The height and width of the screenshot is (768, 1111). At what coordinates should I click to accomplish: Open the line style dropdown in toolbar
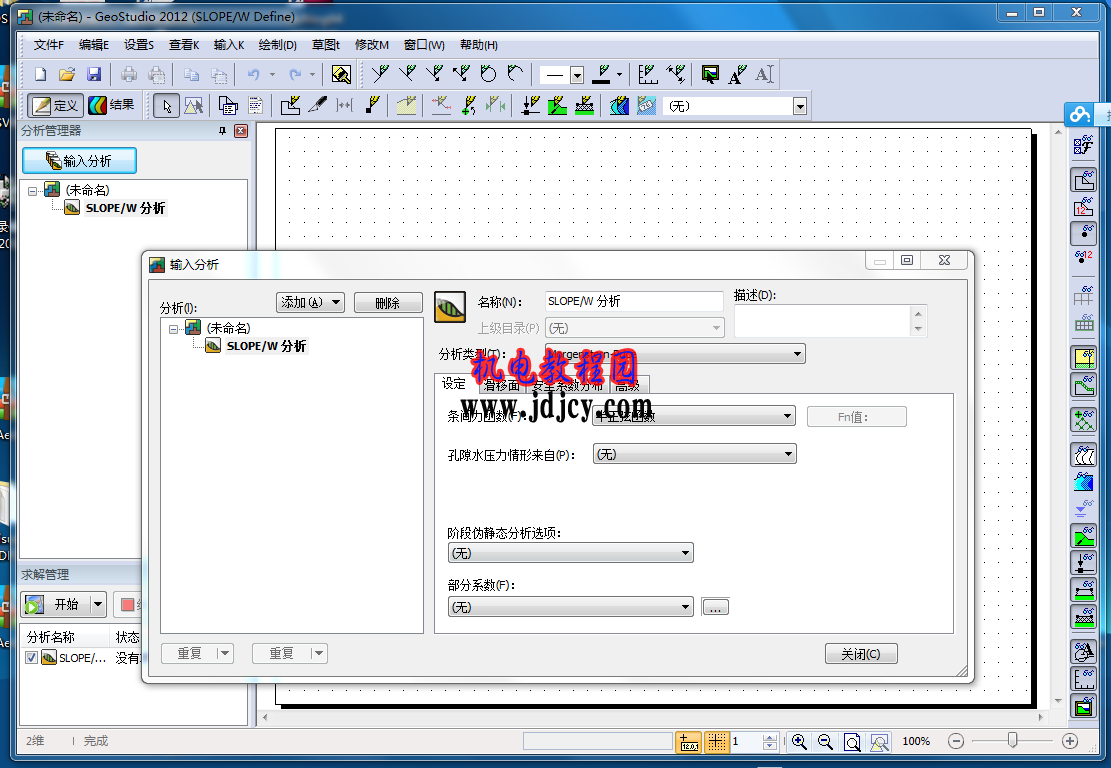tap(577, 74)
